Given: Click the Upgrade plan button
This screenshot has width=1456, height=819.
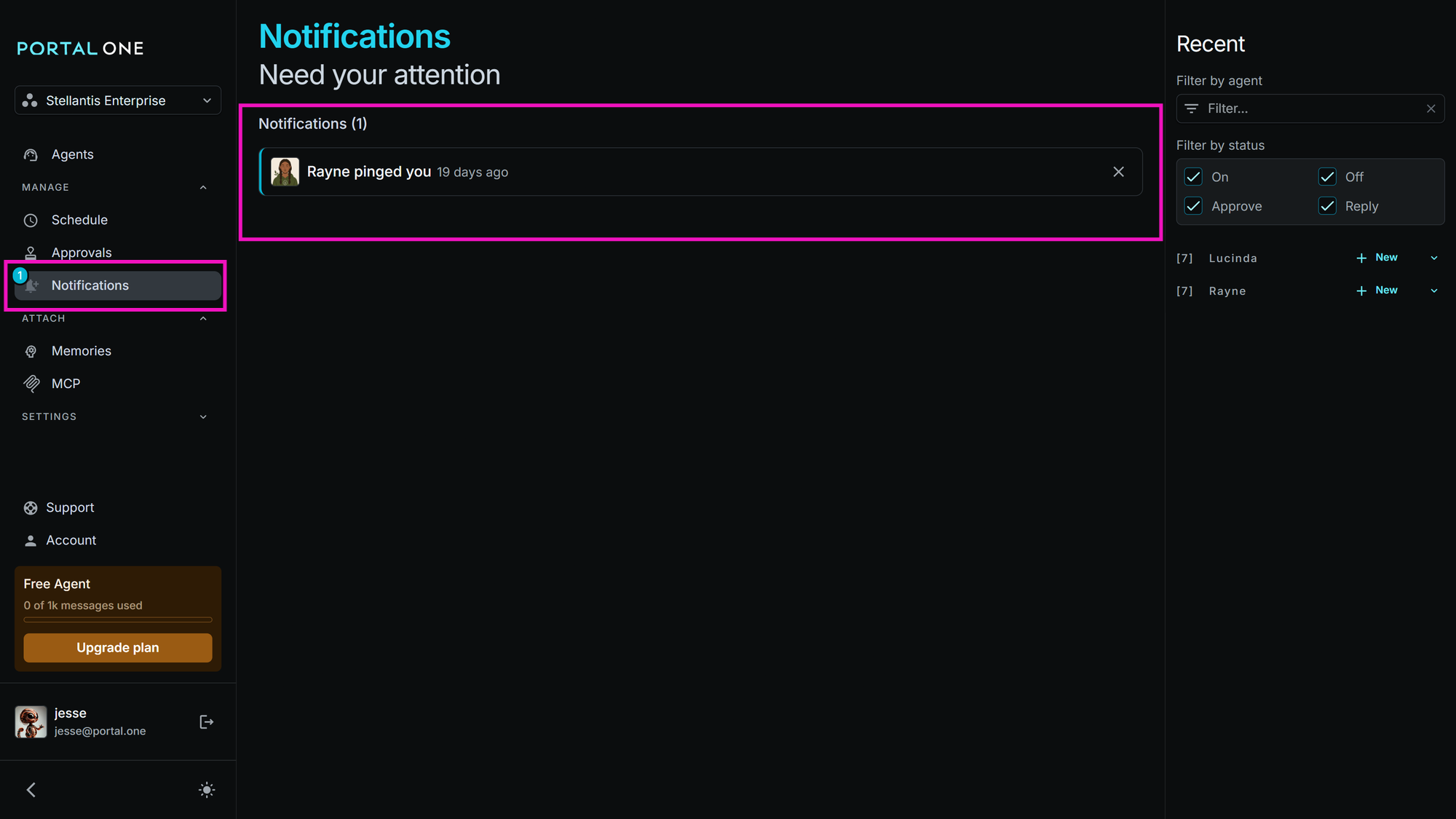Looking at the screenshot, I should tap(118, 647).
